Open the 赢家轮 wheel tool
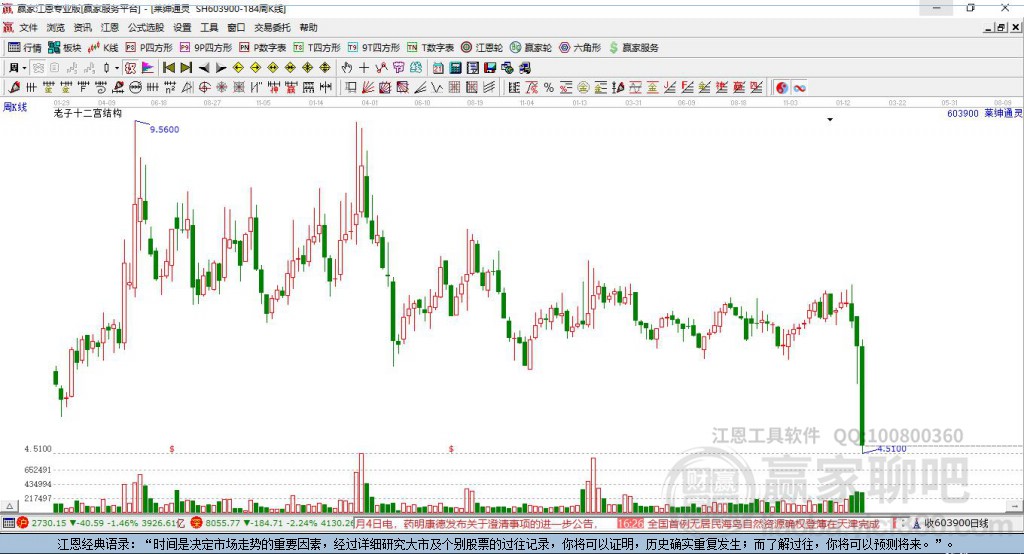The width and height of the screenshot is (1024, 554). [531, 48]
